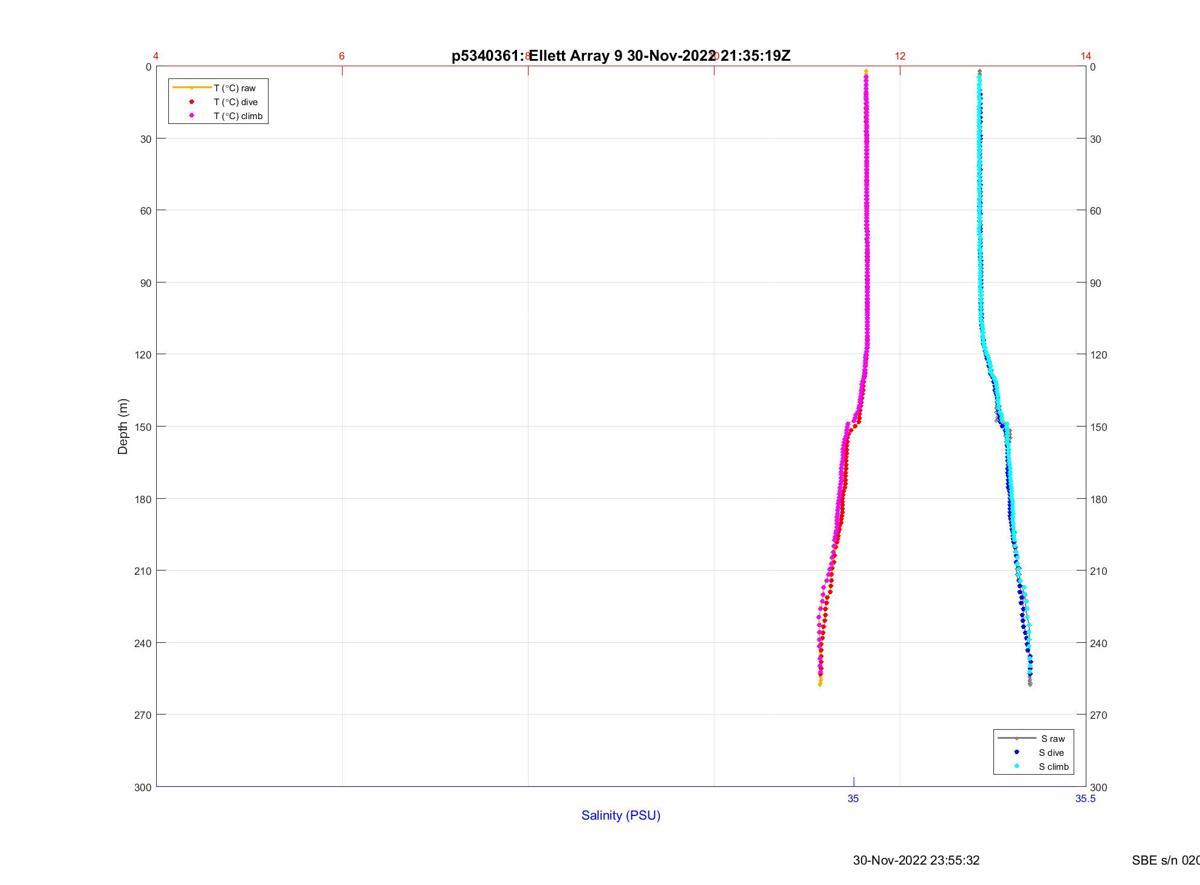Viewport: 1200px width, 885px height.
Task: Click the timestamp "30-Nov-2022 23:55:32"
Action: 916,860
